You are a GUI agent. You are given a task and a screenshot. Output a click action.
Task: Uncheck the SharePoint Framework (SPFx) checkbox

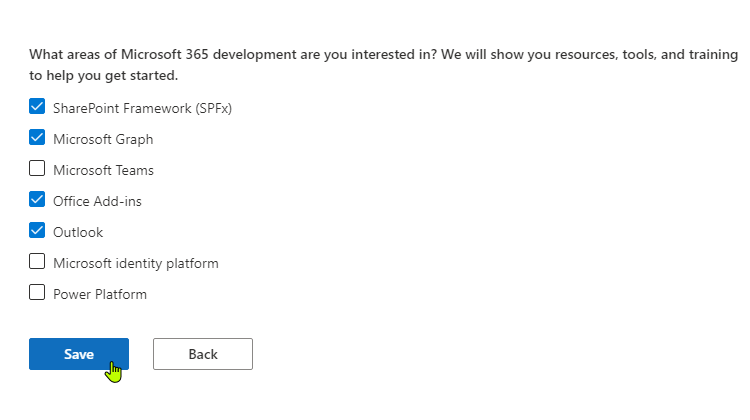[37, 107]
